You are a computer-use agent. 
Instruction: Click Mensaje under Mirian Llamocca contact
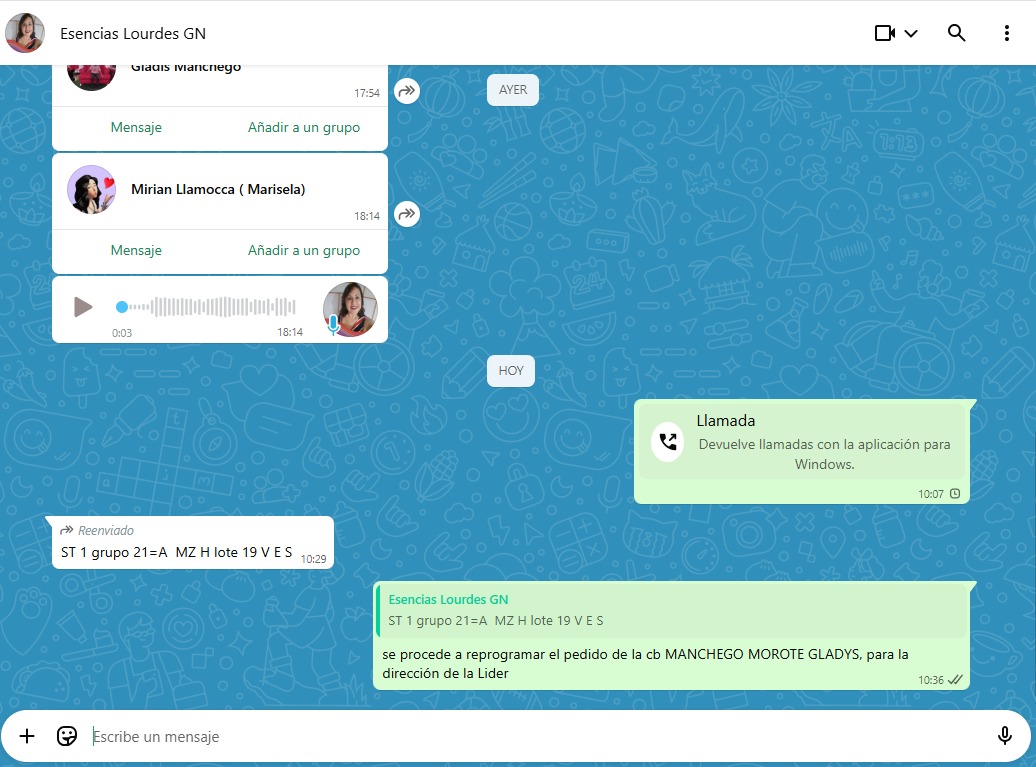(136, 250)
